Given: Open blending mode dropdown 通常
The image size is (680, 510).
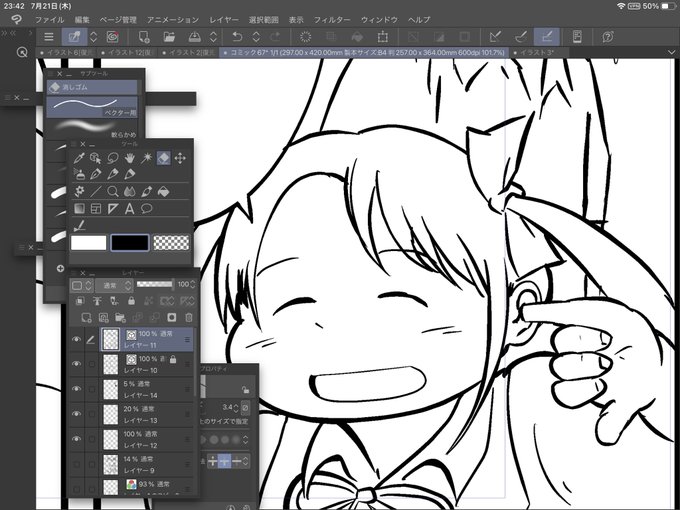Looking at the screenshot, I should point(113,285).
